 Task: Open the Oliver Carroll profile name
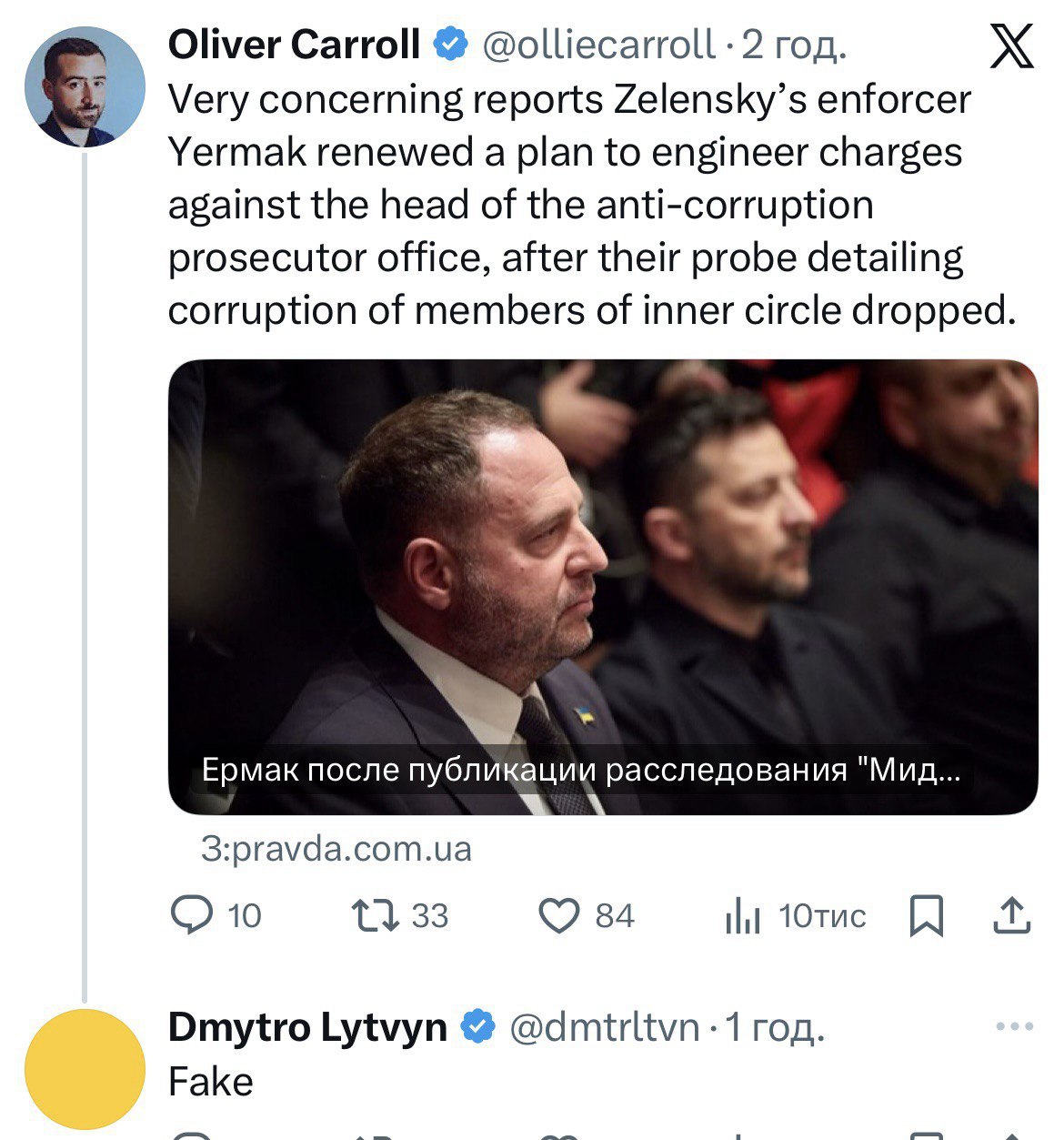coord(294,45)
